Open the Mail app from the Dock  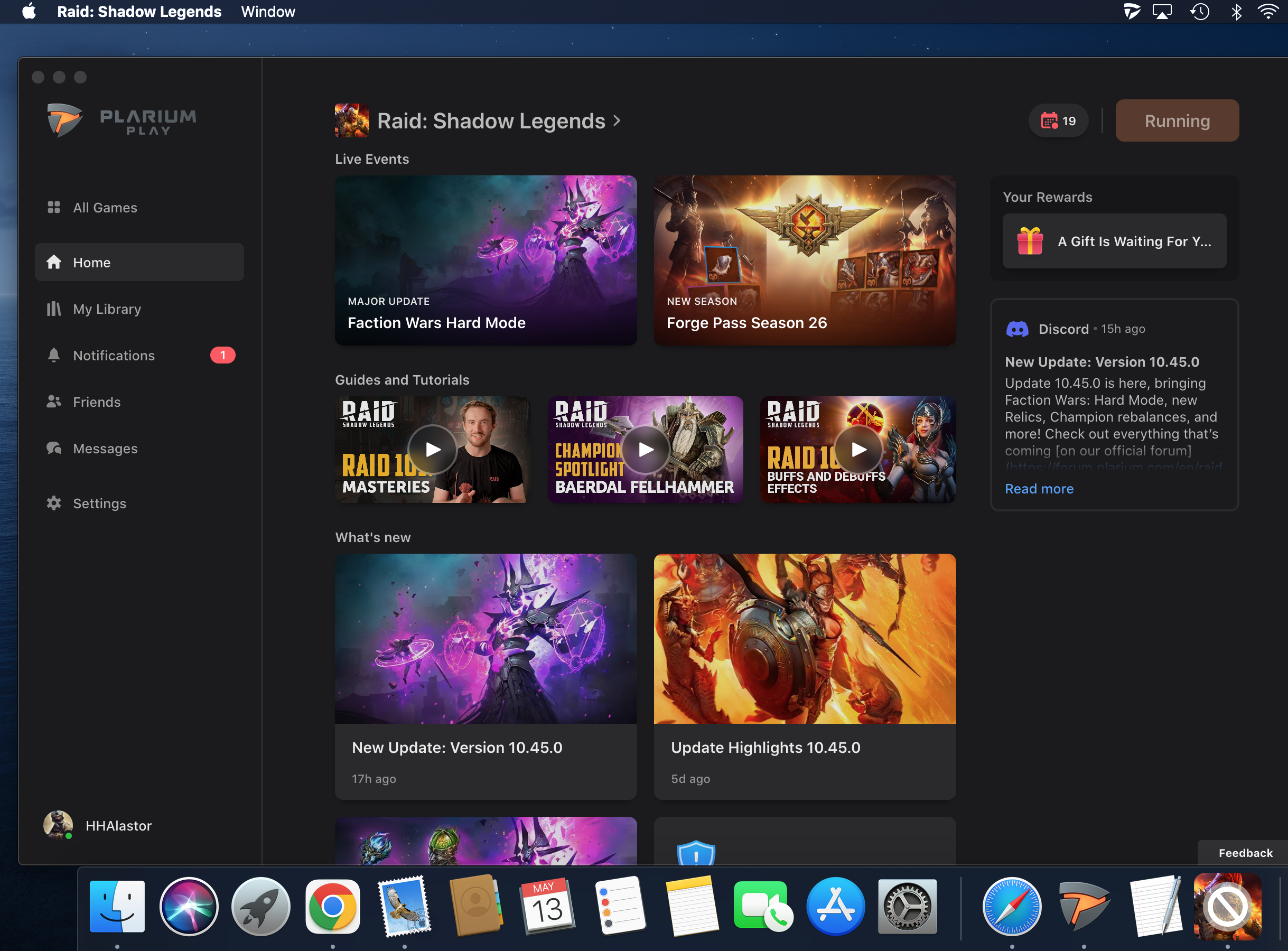coord(405,906)
